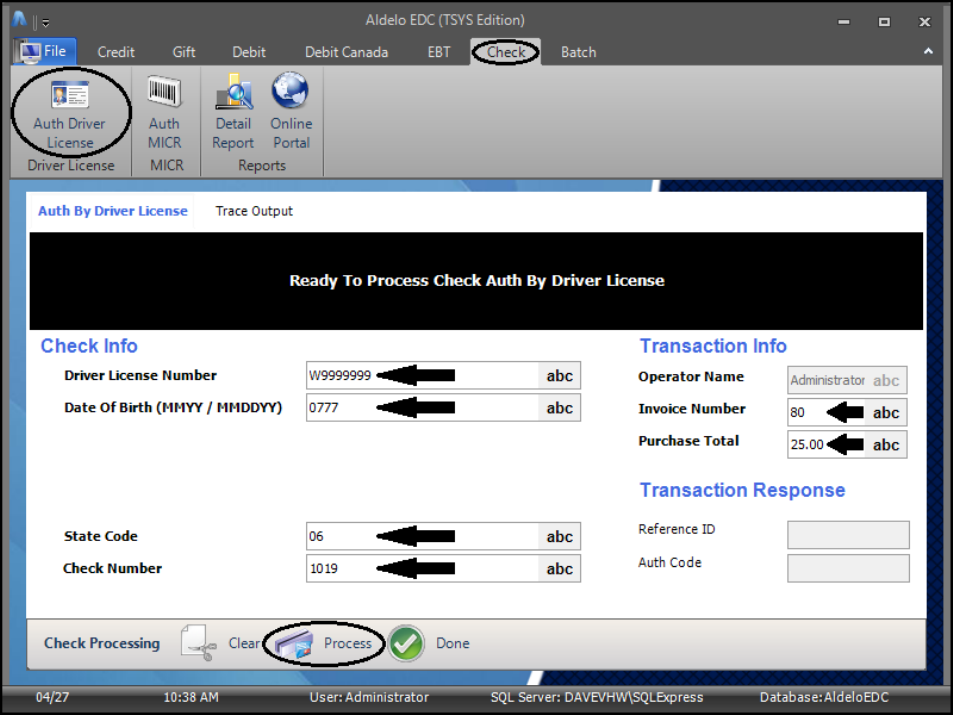The width and height of the screenshot is (953, 715).
Task: Click the Check Info heading
Action: click(x=89, y=346)
